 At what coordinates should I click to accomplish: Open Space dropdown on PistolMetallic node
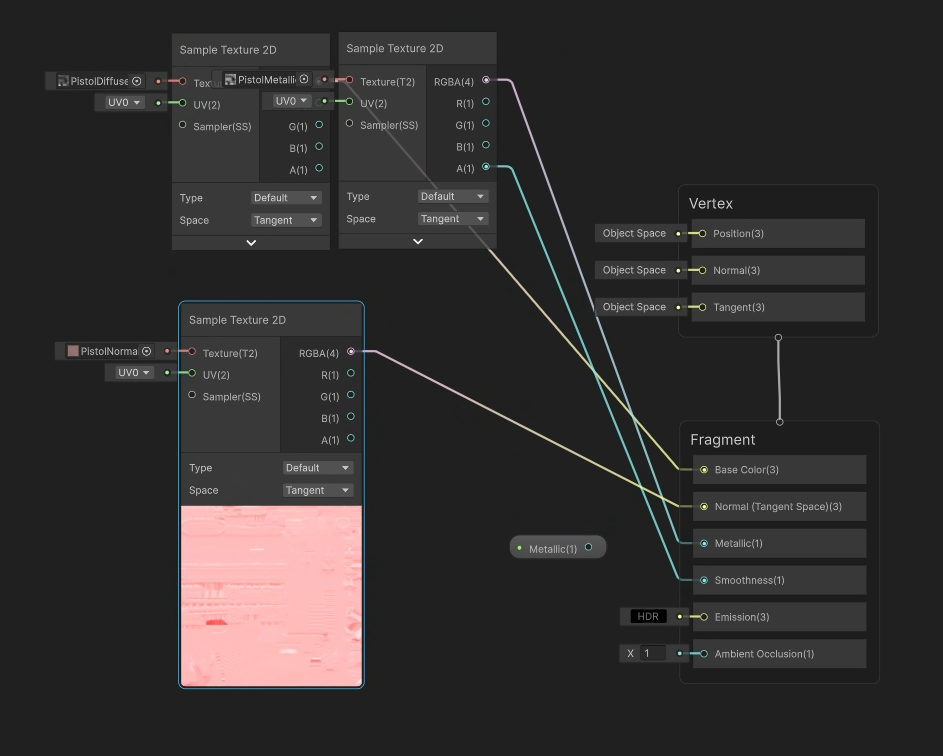[452, 219]
